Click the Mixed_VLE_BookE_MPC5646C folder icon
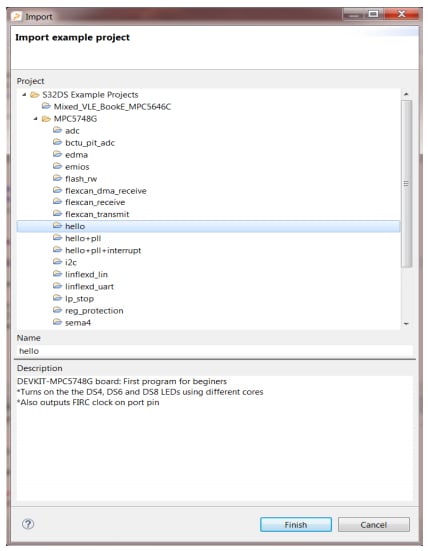428x551 pixels. [x=46, y=106]
